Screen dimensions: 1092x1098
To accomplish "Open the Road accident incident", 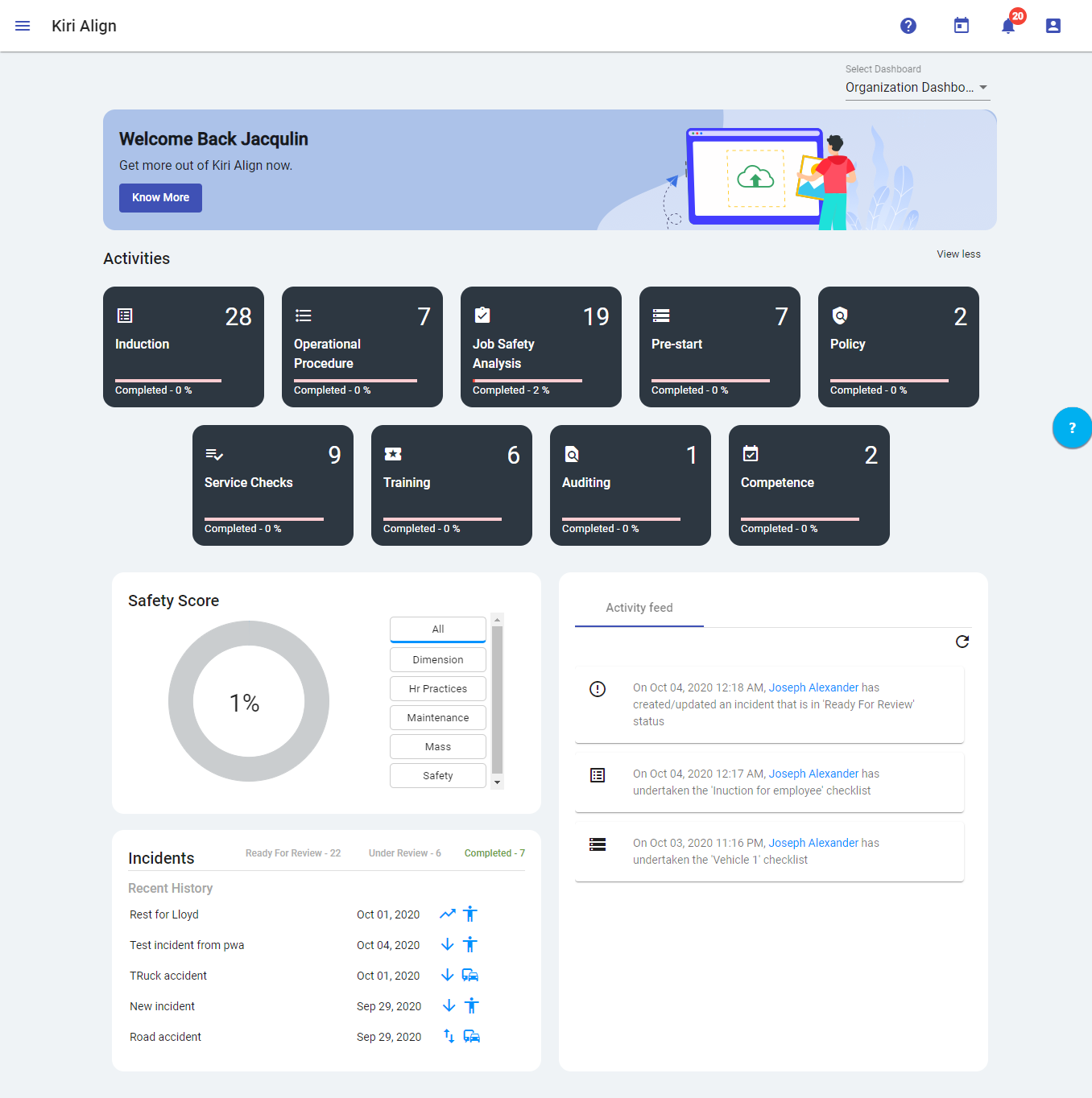I will tap(165, 1037).
